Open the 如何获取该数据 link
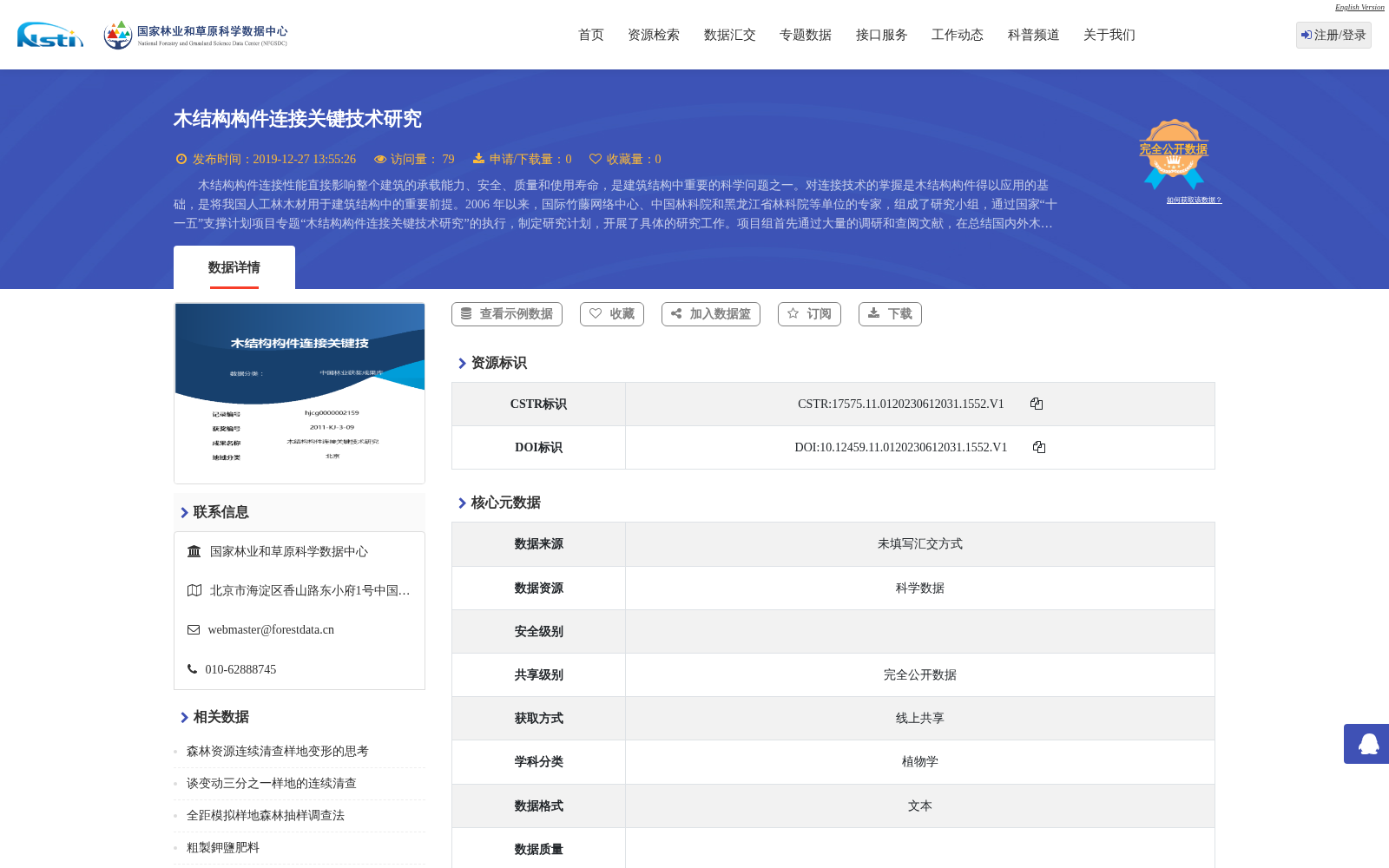This screenshot has width=1389, height=868. coord(1194,201)
